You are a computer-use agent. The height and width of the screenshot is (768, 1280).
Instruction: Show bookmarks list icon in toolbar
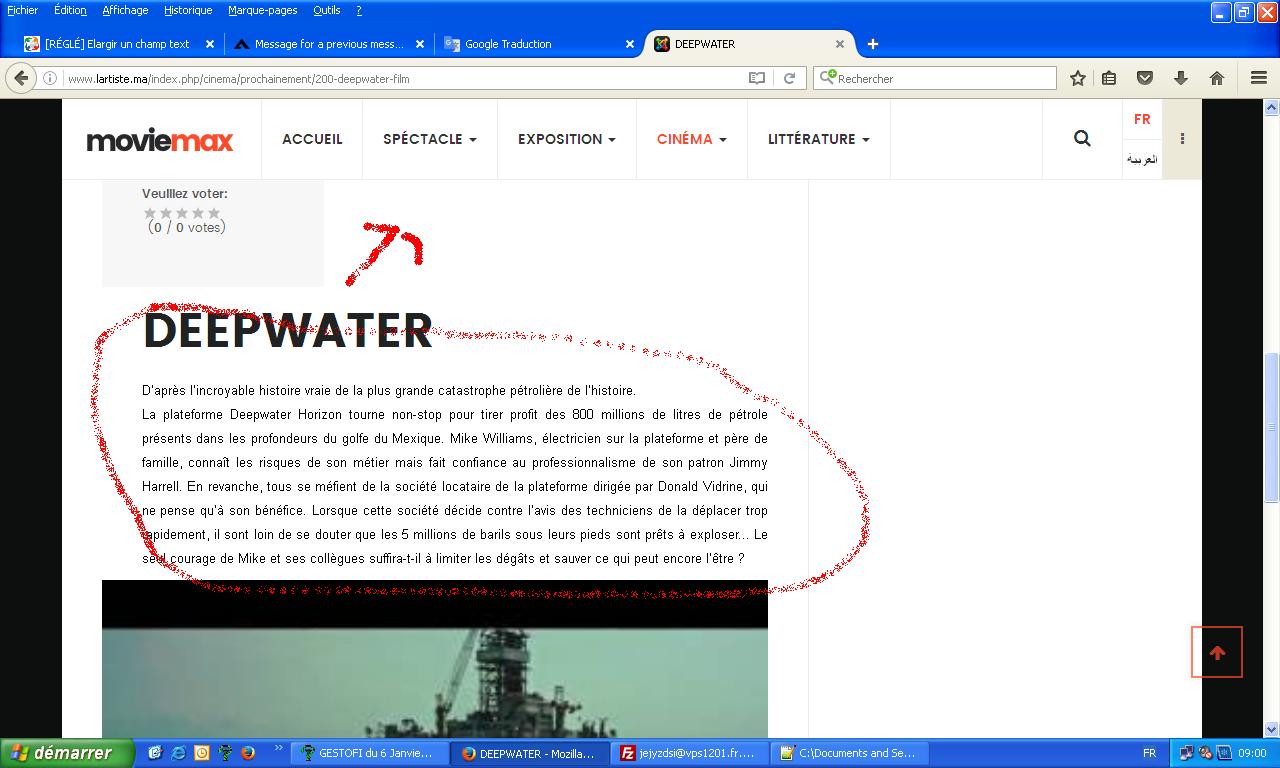[x=1109, y=78]
